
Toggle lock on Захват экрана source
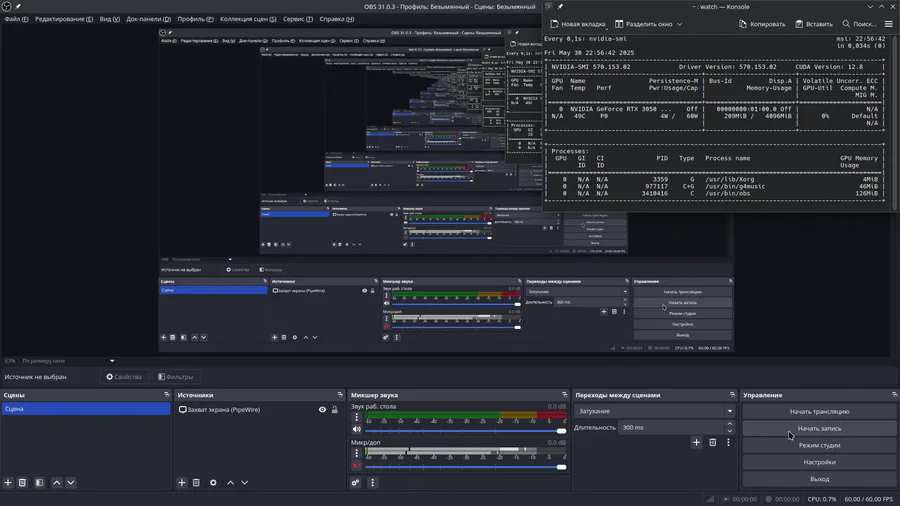coord(335,410)
